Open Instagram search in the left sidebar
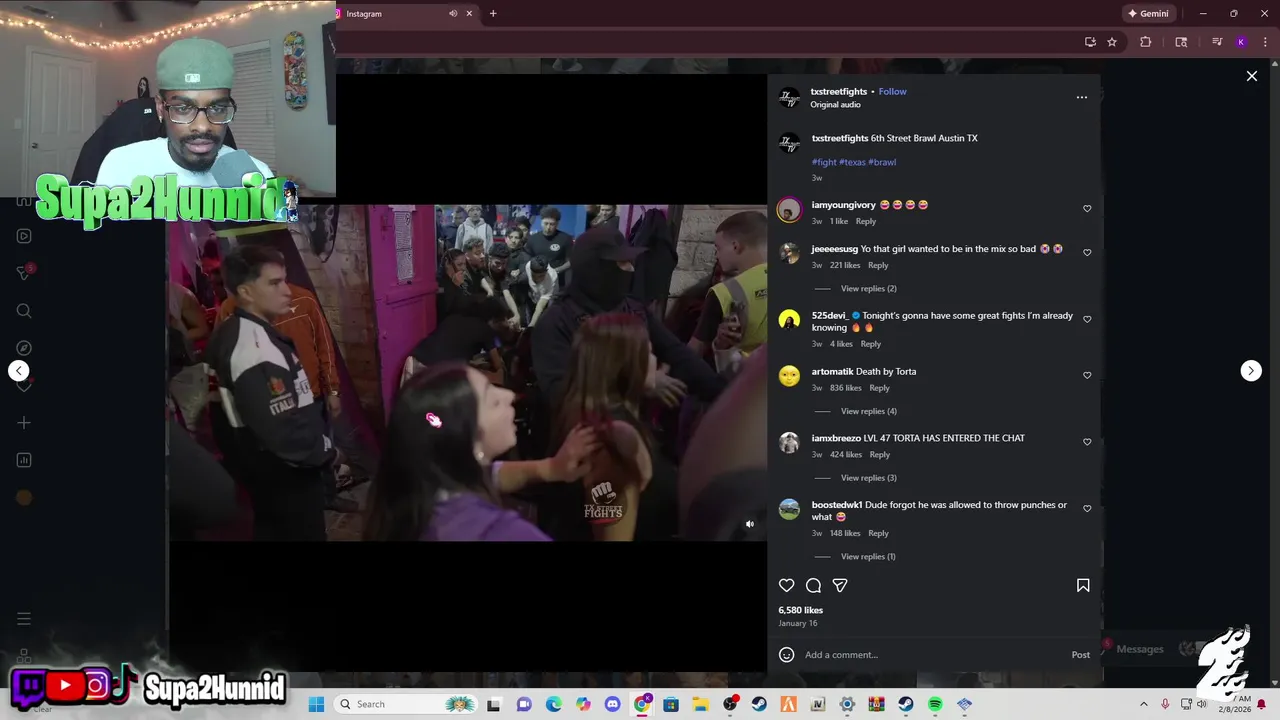This screenshot has height=720, width=1280. click(x=24, y=311)
